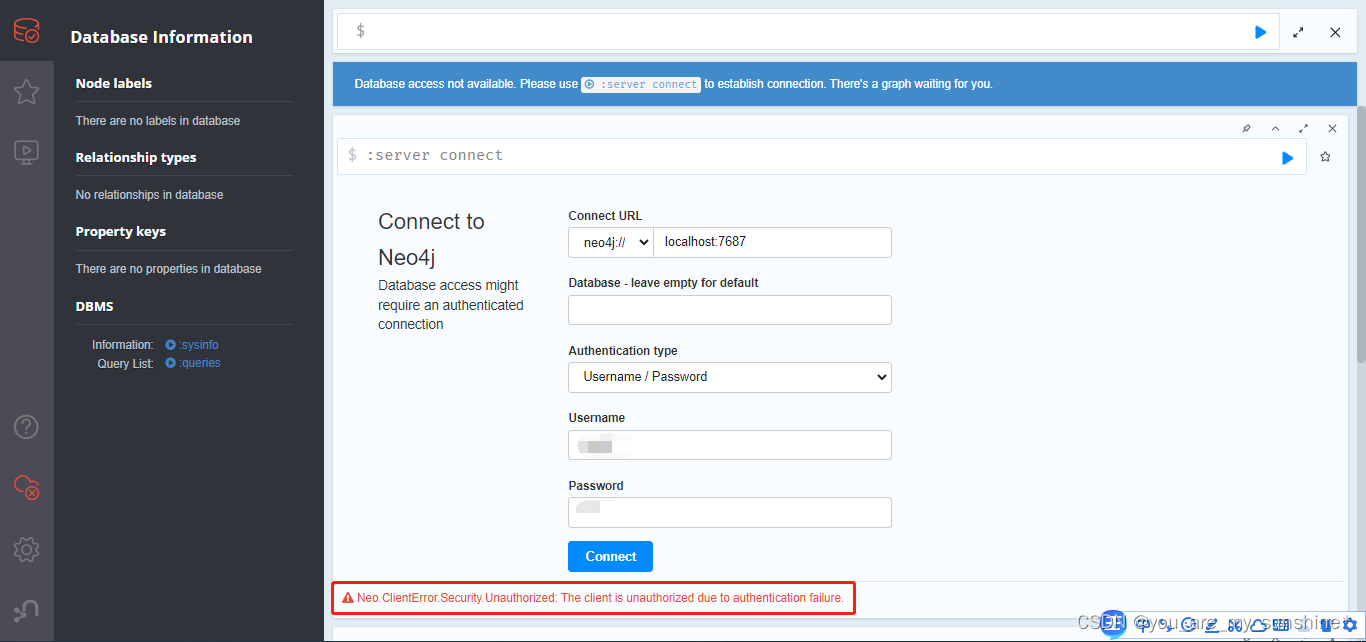Click the :server connect frame command text
Screen dimensions: 1366x642
tap(435, 156)
